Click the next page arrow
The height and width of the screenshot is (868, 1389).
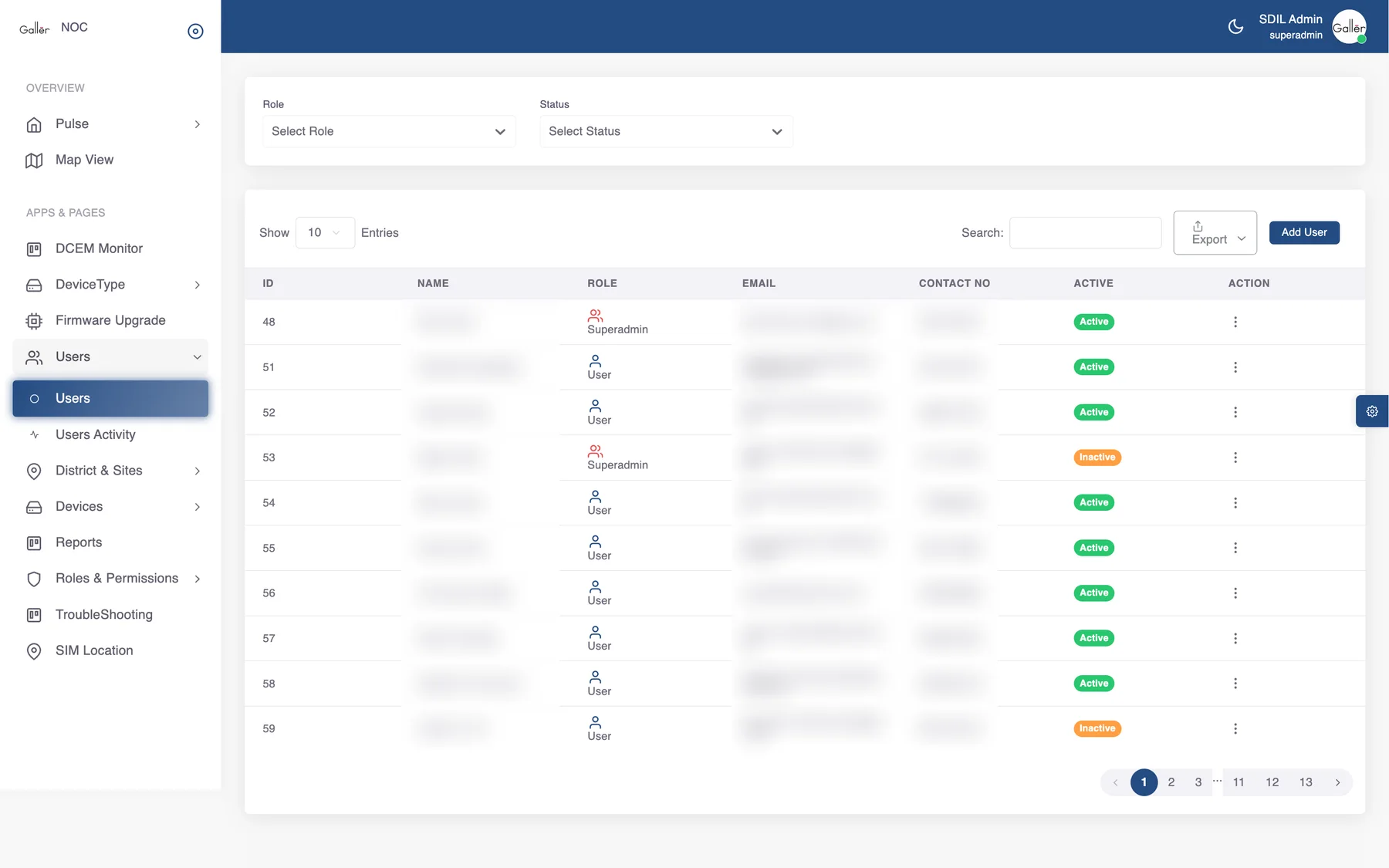point(1337,782)
